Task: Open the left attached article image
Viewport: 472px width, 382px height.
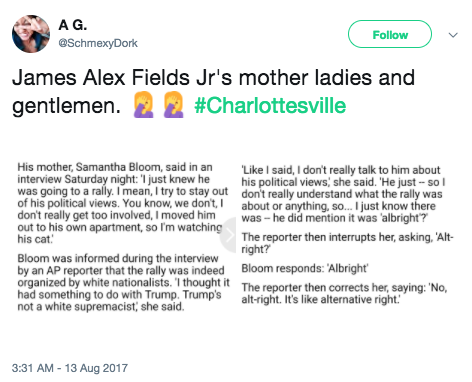Action: 123,236
